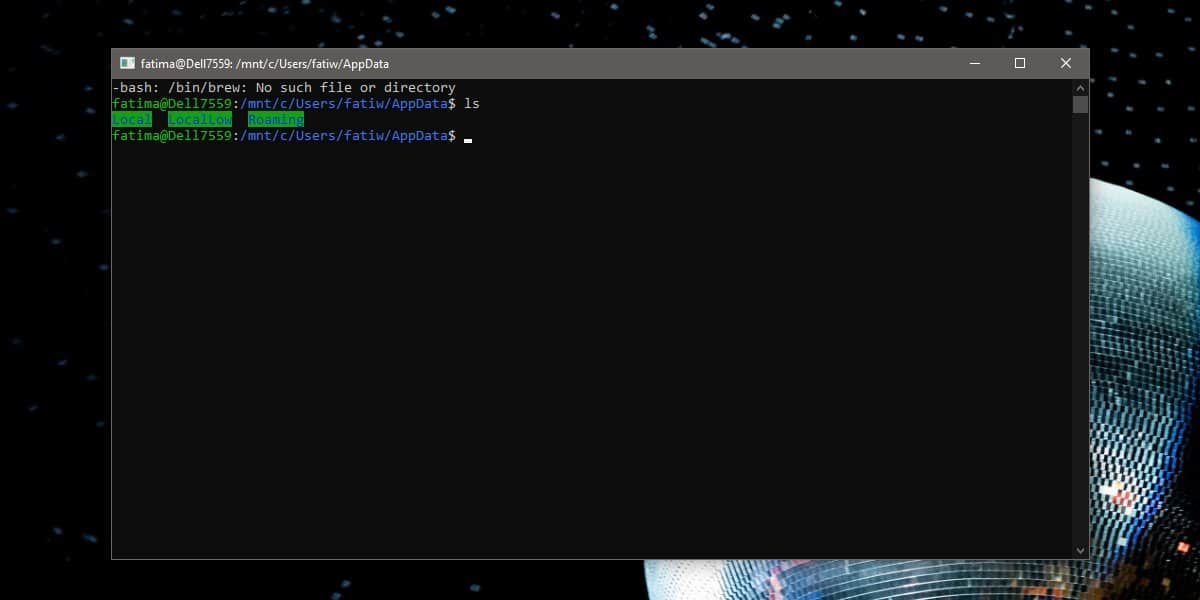The width and height of the screenshot is (1200, 600).
Task: Click the Bash terminal icon in the title bar
Action: (125, 62)
